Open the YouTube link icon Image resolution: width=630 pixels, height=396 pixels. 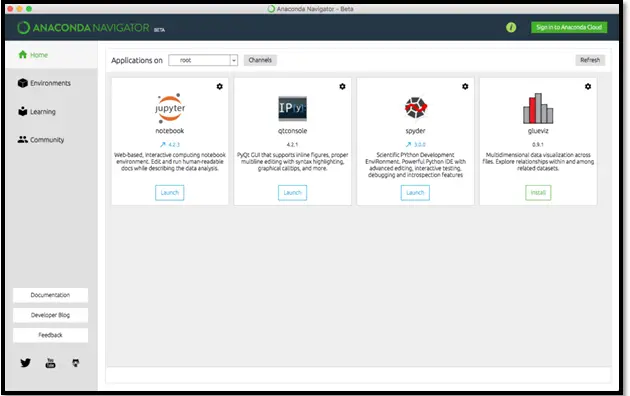coord(50,363)
